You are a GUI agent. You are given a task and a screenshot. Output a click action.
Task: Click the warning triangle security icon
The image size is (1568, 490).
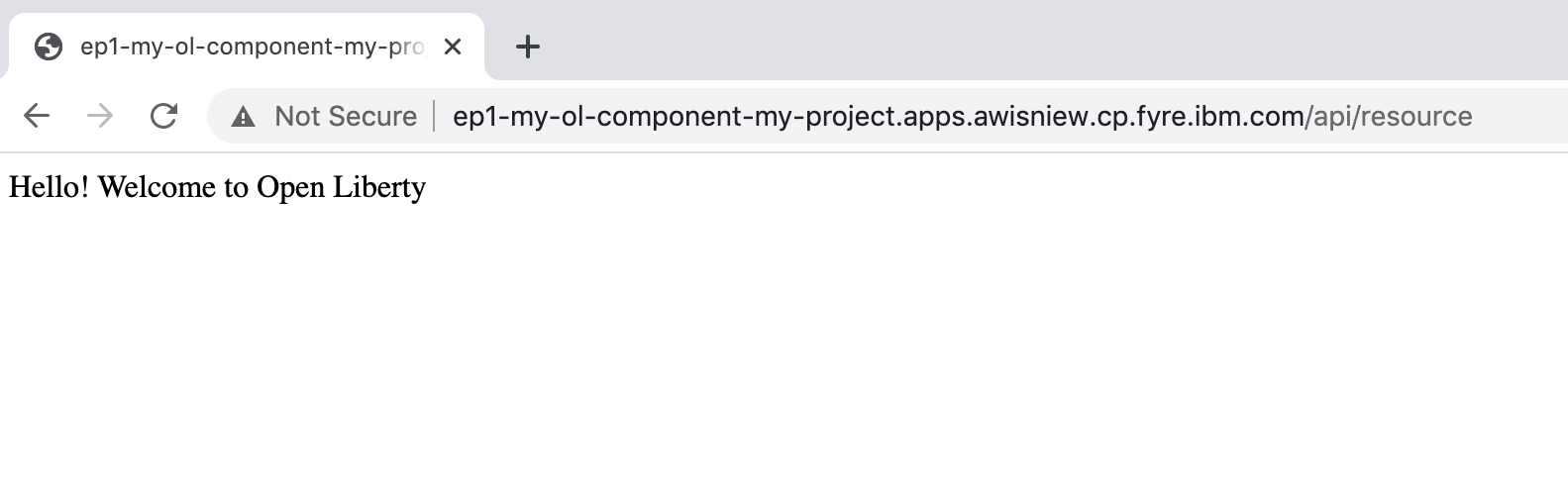[243, 117]
